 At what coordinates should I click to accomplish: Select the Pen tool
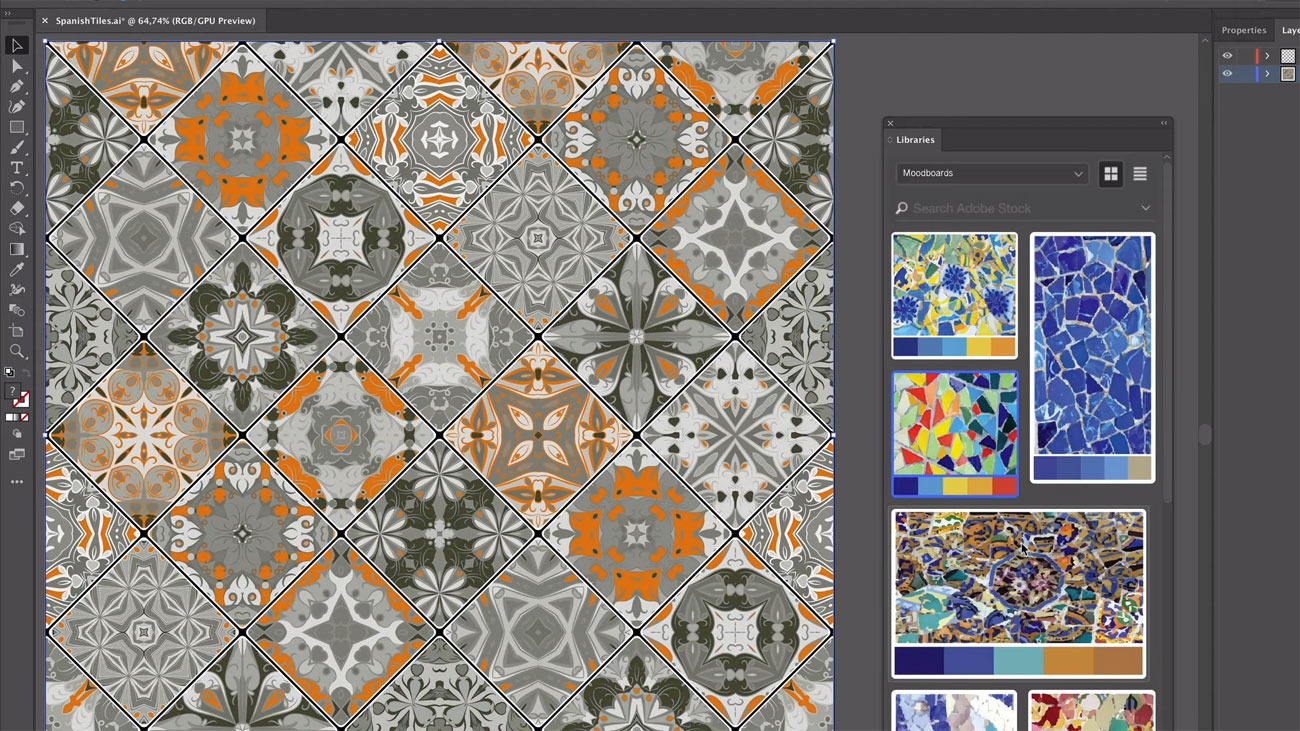(17, 86)
